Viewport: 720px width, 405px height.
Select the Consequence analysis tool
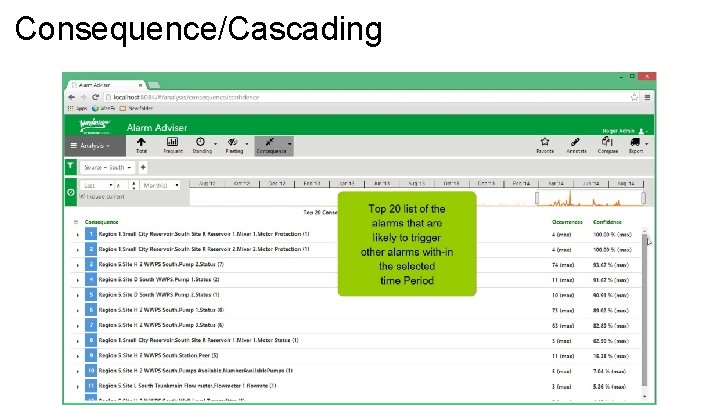pyautogui.click(x=270, y=146)
